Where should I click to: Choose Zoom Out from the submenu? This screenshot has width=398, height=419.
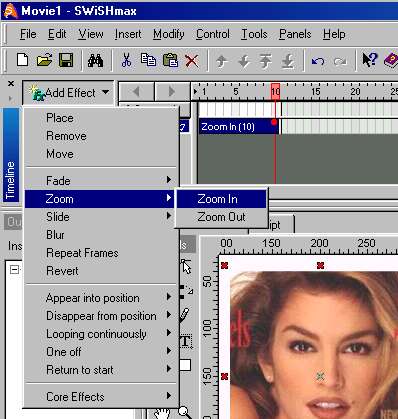tap(222, 217)
